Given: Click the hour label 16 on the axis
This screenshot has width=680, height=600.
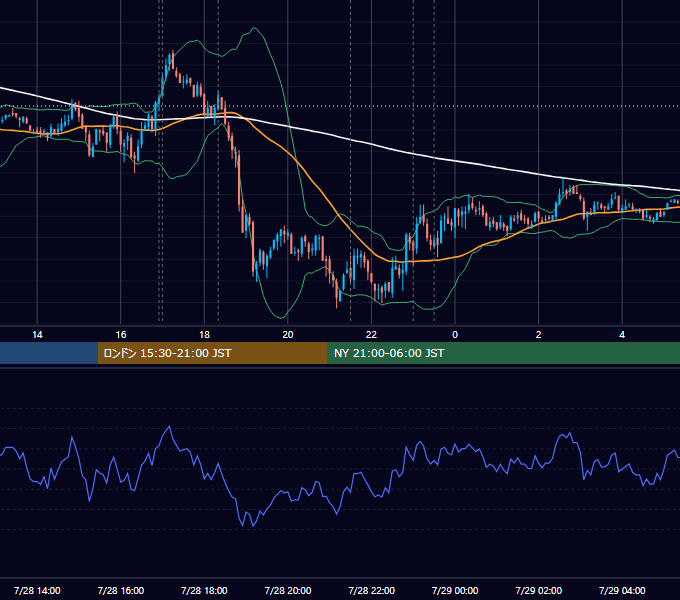Looking at the screenshot, I should tap(121, 335).
